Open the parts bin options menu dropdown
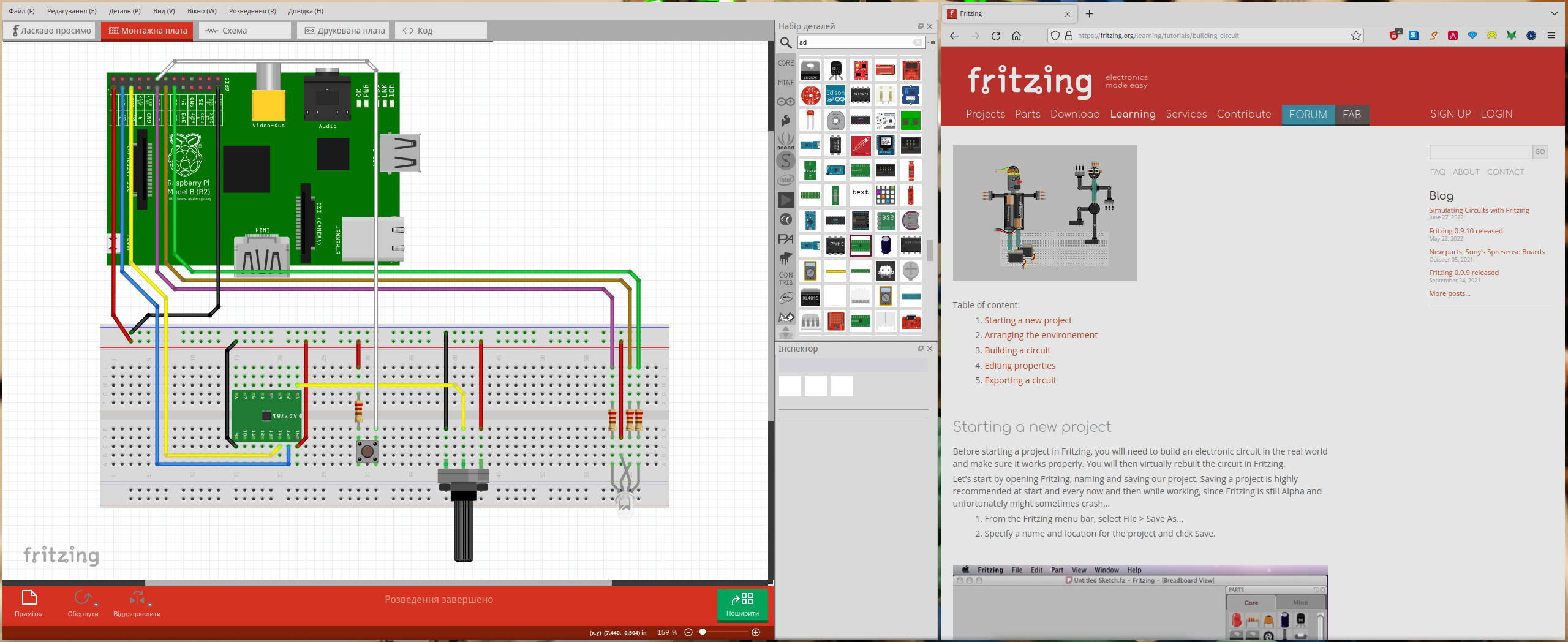Screen dimensions: 1568x642 tap(931, 43)
